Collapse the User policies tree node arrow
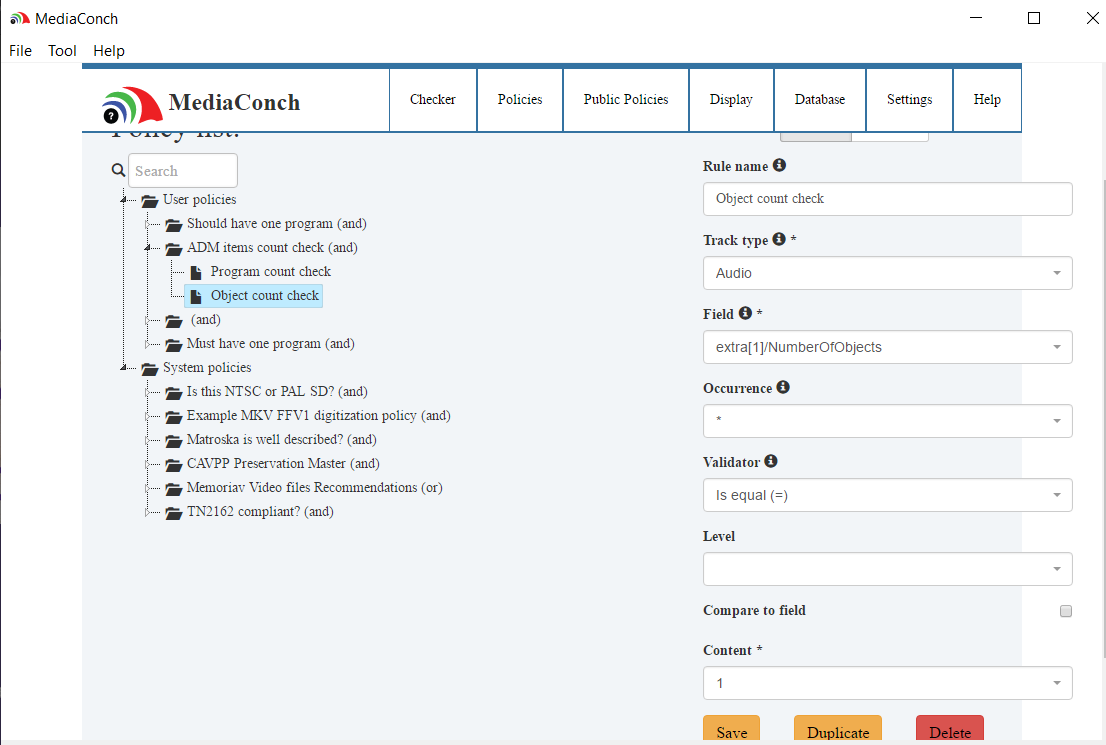1106x745 pixels. click(x=123, y=200)
